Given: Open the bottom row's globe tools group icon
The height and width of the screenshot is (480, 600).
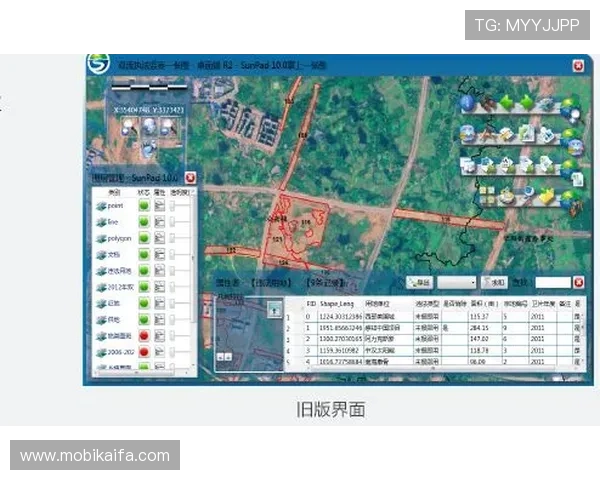Looking at the screenshot, I should pyautogui.click(x=572, y=204).
